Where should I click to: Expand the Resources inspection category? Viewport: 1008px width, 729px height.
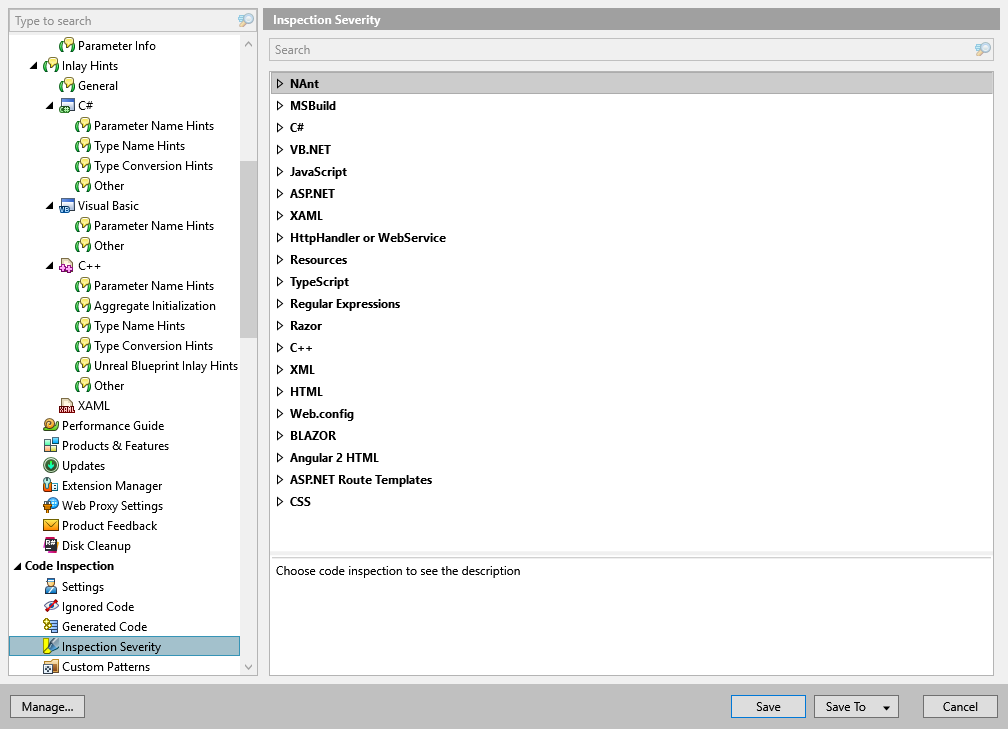click(x=280, y=260)
